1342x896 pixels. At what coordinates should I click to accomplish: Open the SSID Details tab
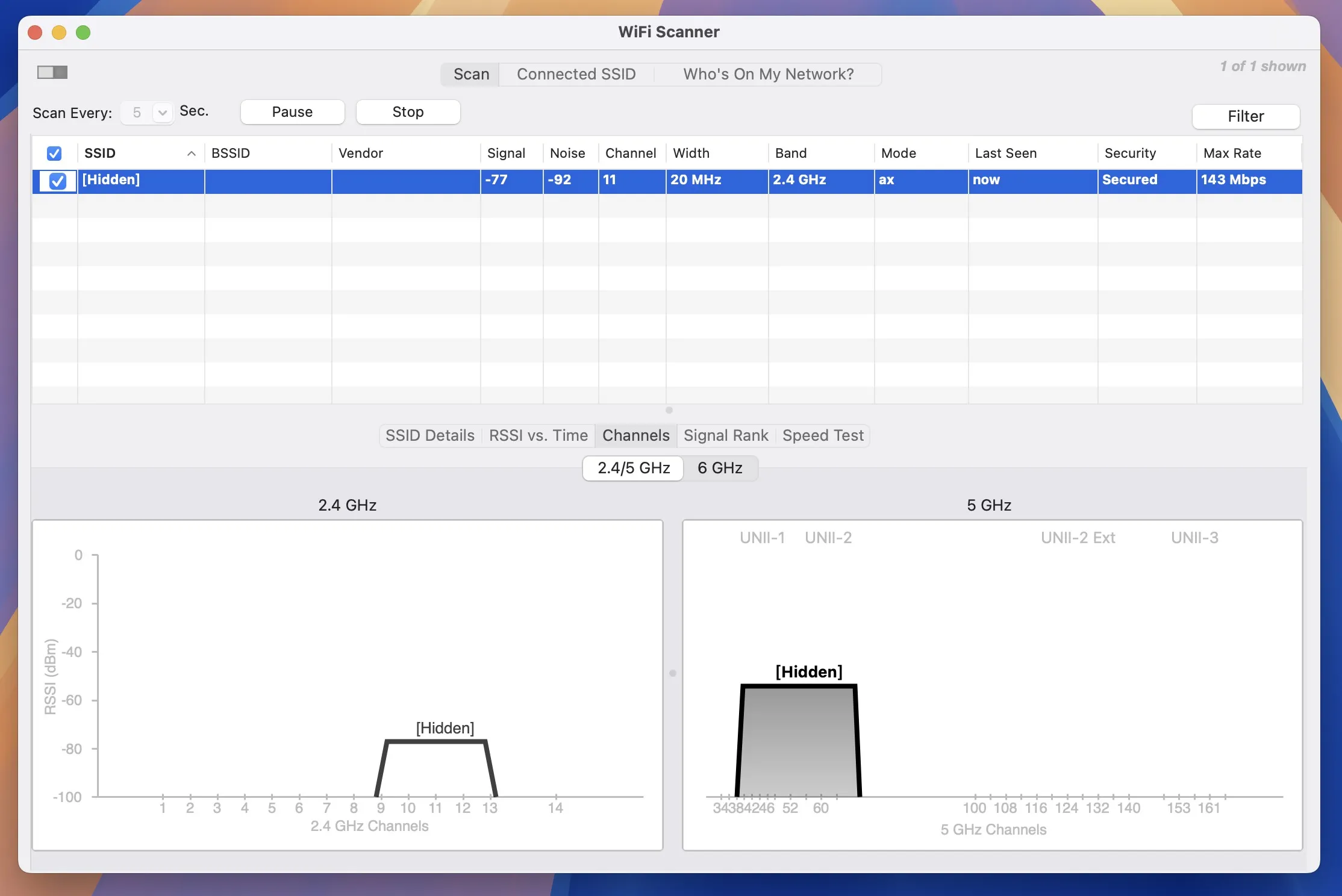pos(430,435)
